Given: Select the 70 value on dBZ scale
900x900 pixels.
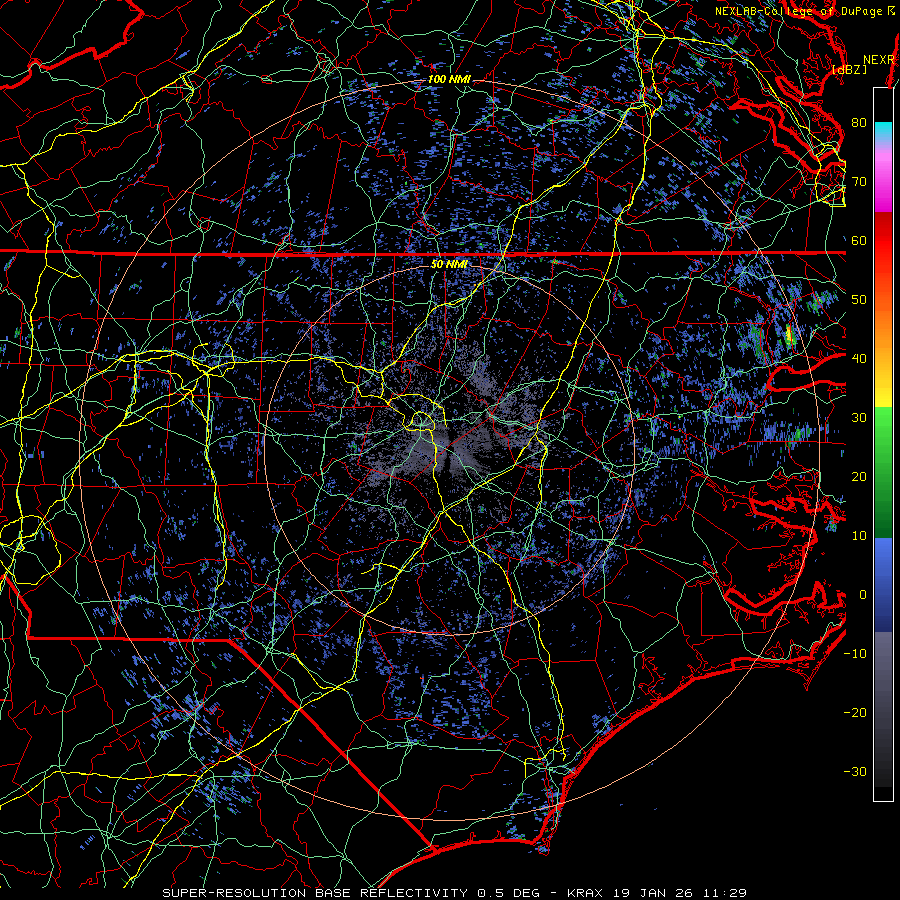Looking at the screenshot, I should point(859,182).
